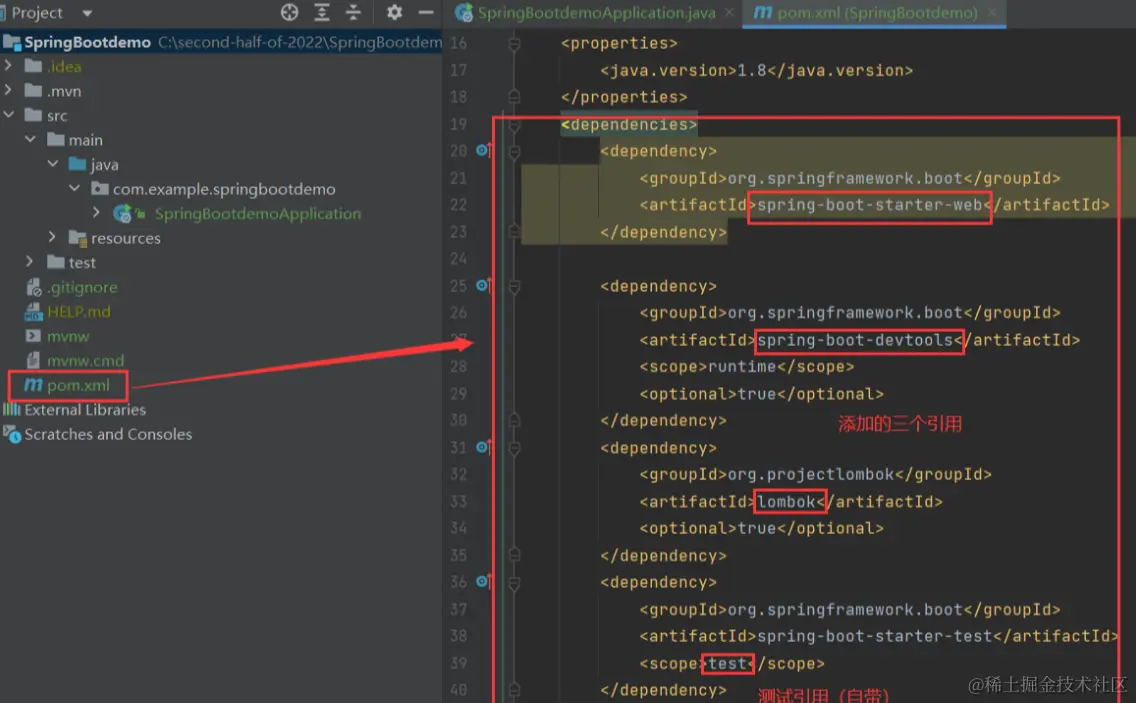Click the runtime scope text on line 28
Screen dimensions: 1136x703
742,367
